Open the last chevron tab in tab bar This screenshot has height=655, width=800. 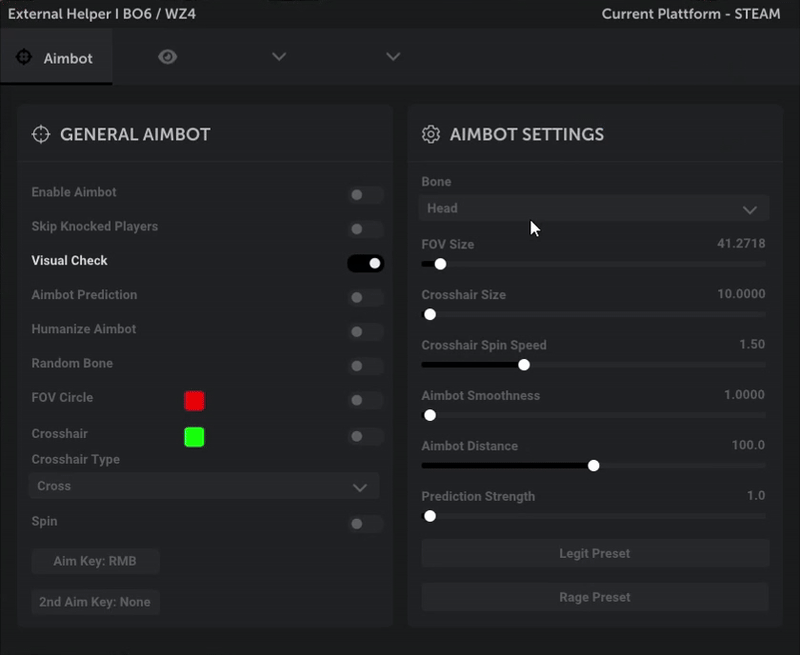[393, 56]
